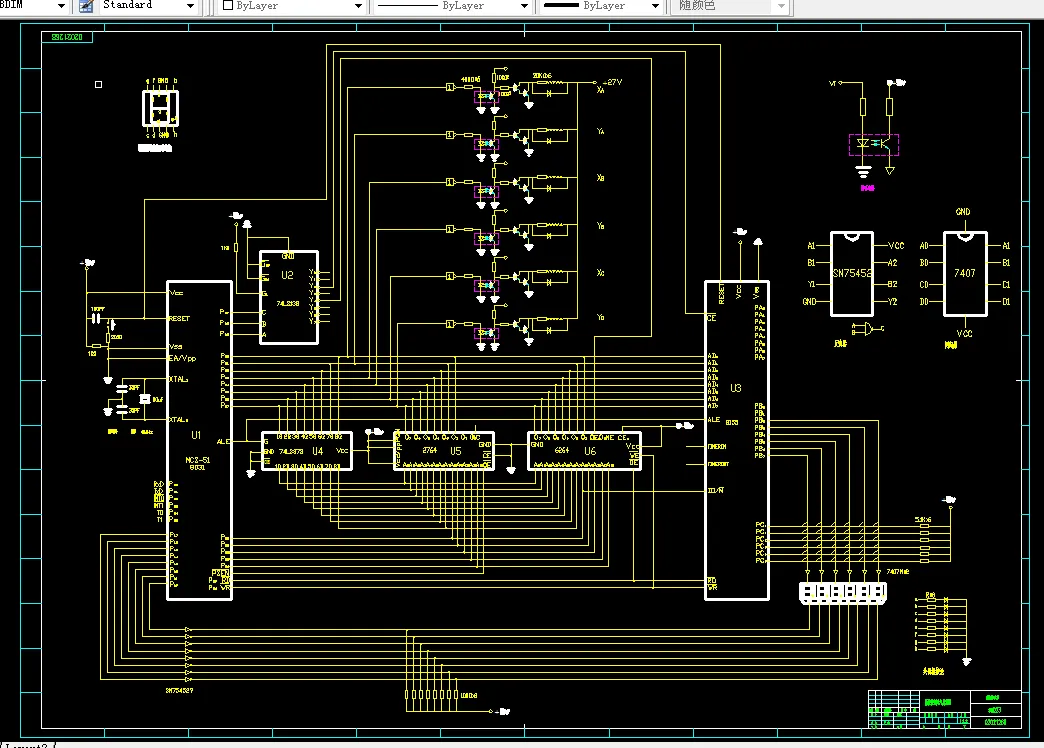1044x748 pixels.
Task: Select the U1 chip label
Action: 196,435
